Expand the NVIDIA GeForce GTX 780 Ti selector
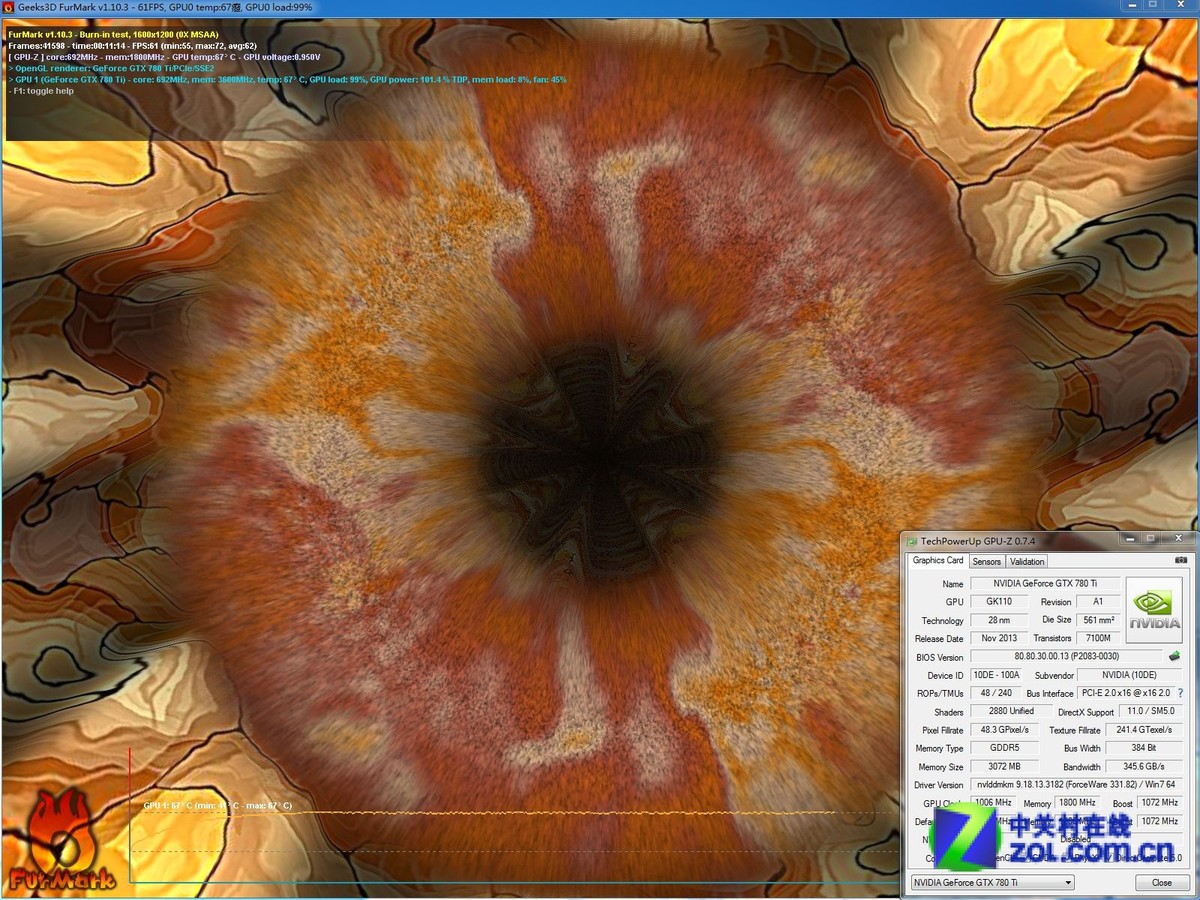Viewport: 1200px width, 900px height. tap(992, 883)
